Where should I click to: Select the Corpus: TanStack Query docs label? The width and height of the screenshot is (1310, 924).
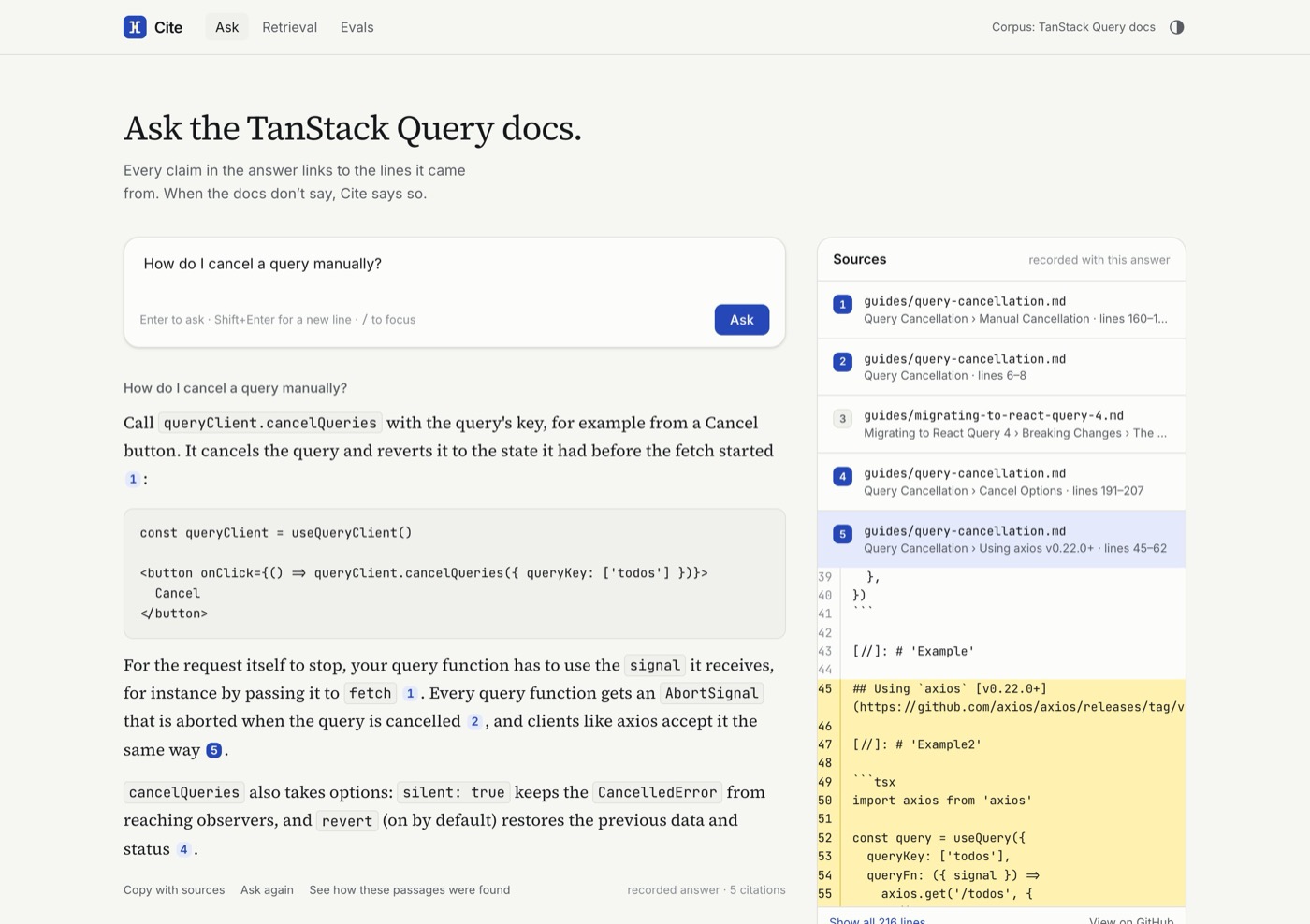click(x=1073, y=27)
